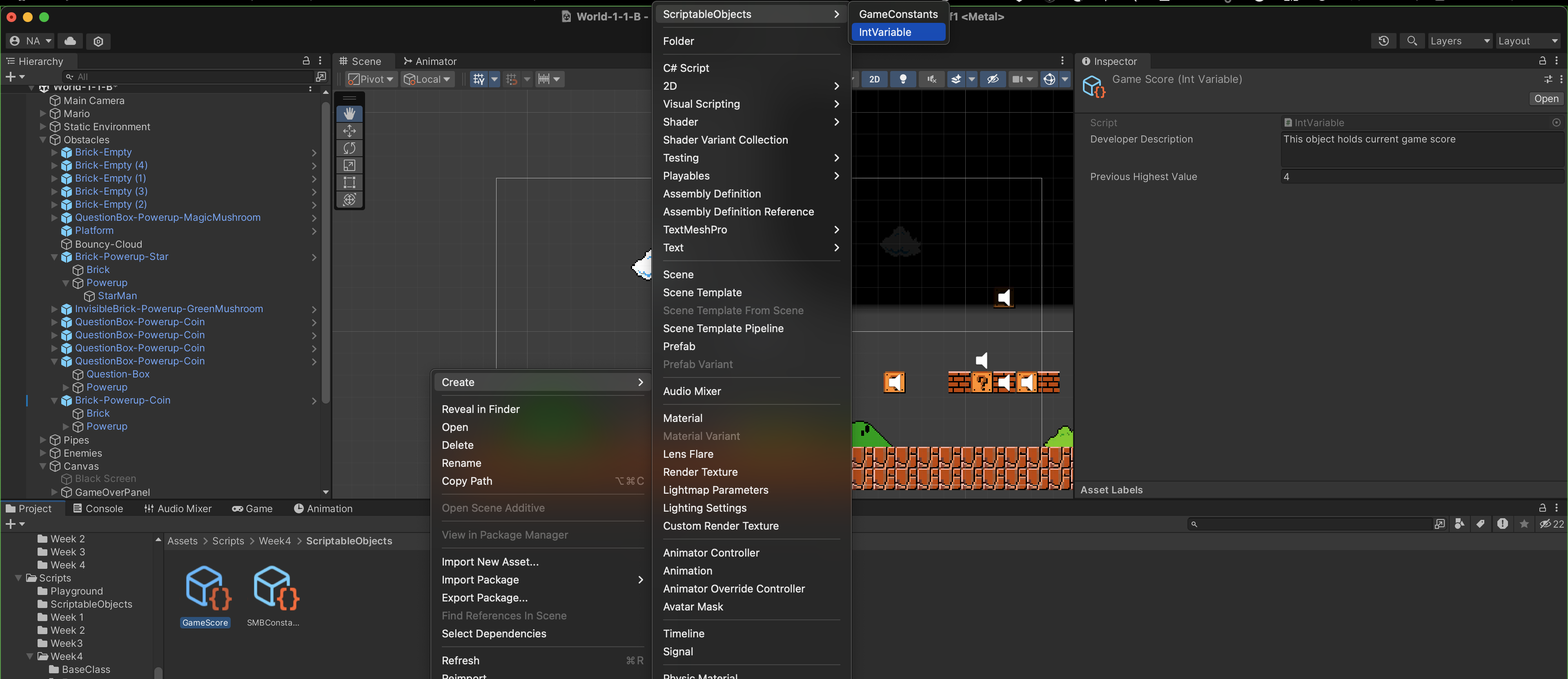
Task: Select the Scale tool in Scene view
Action: (350, 165)
